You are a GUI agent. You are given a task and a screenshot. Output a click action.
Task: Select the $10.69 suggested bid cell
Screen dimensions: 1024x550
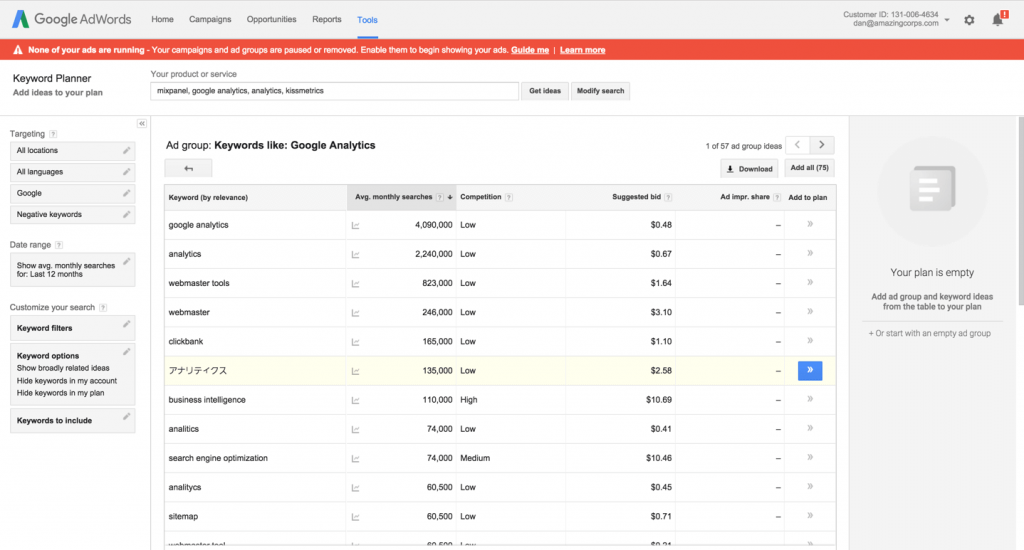(659, 400)
